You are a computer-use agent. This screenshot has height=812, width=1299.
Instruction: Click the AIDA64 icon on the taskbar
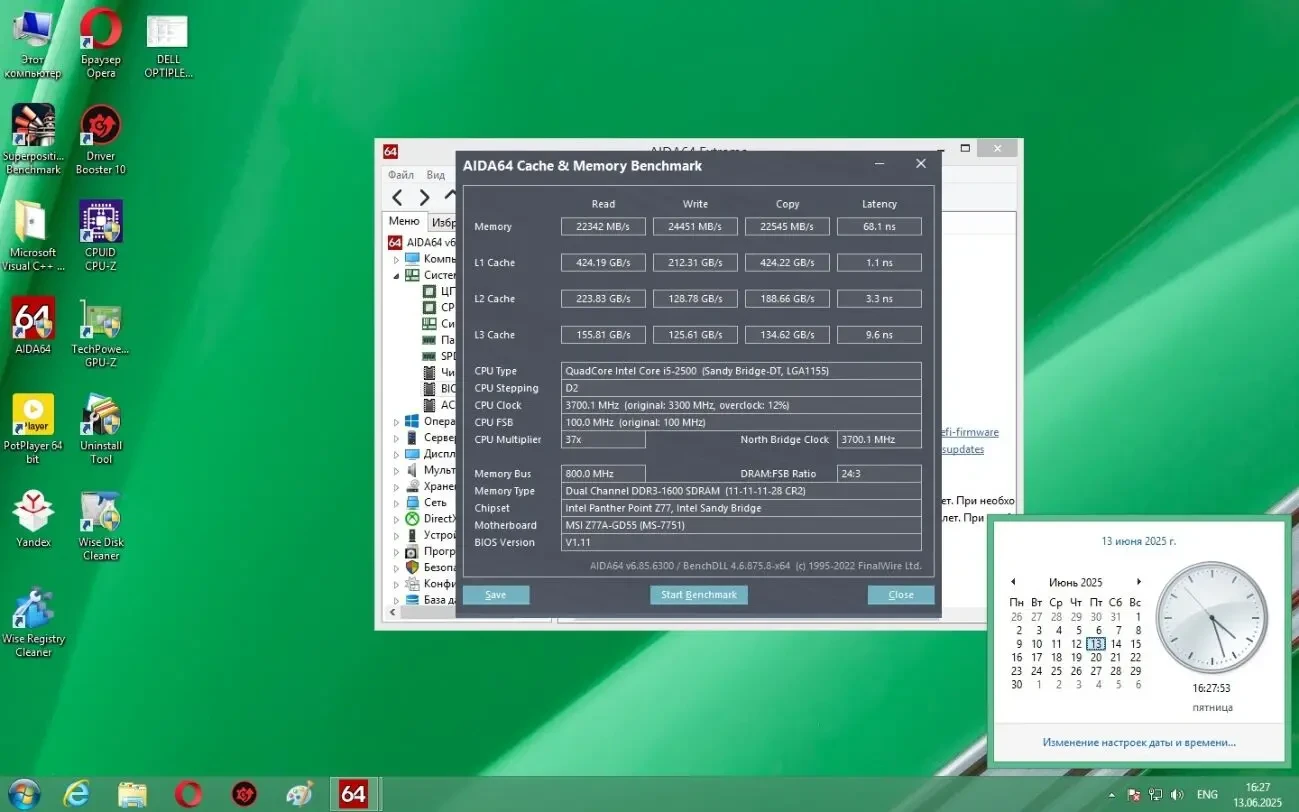(x=354, y=793)
